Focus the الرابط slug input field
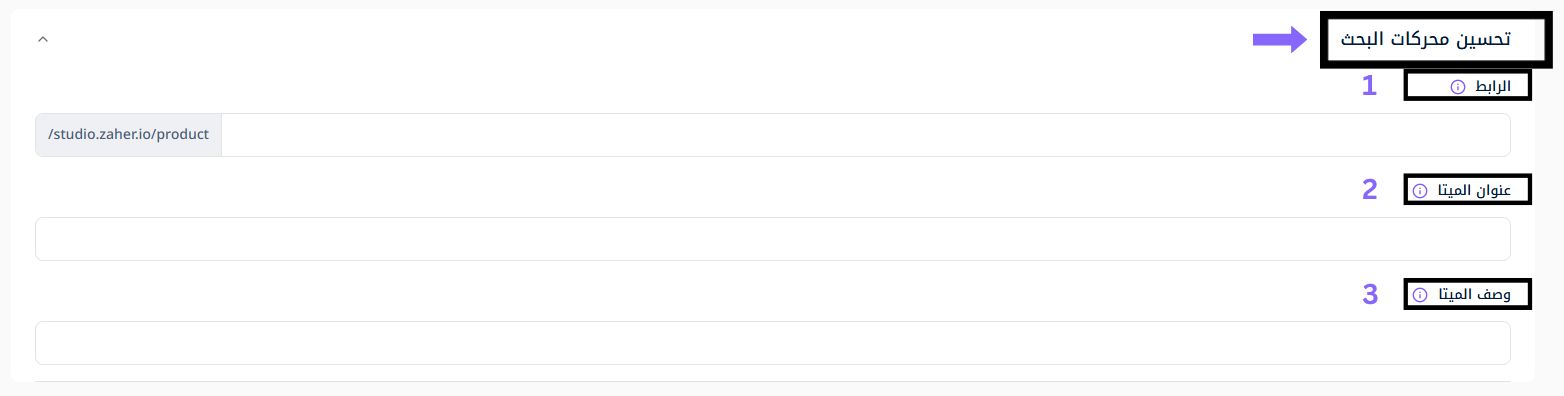1564x396 pixels. [x=865, y=135]
